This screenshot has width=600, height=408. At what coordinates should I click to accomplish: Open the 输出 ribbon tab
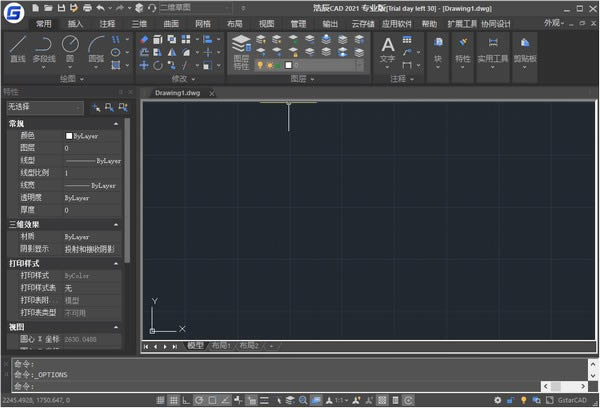[x=330, y=24]
